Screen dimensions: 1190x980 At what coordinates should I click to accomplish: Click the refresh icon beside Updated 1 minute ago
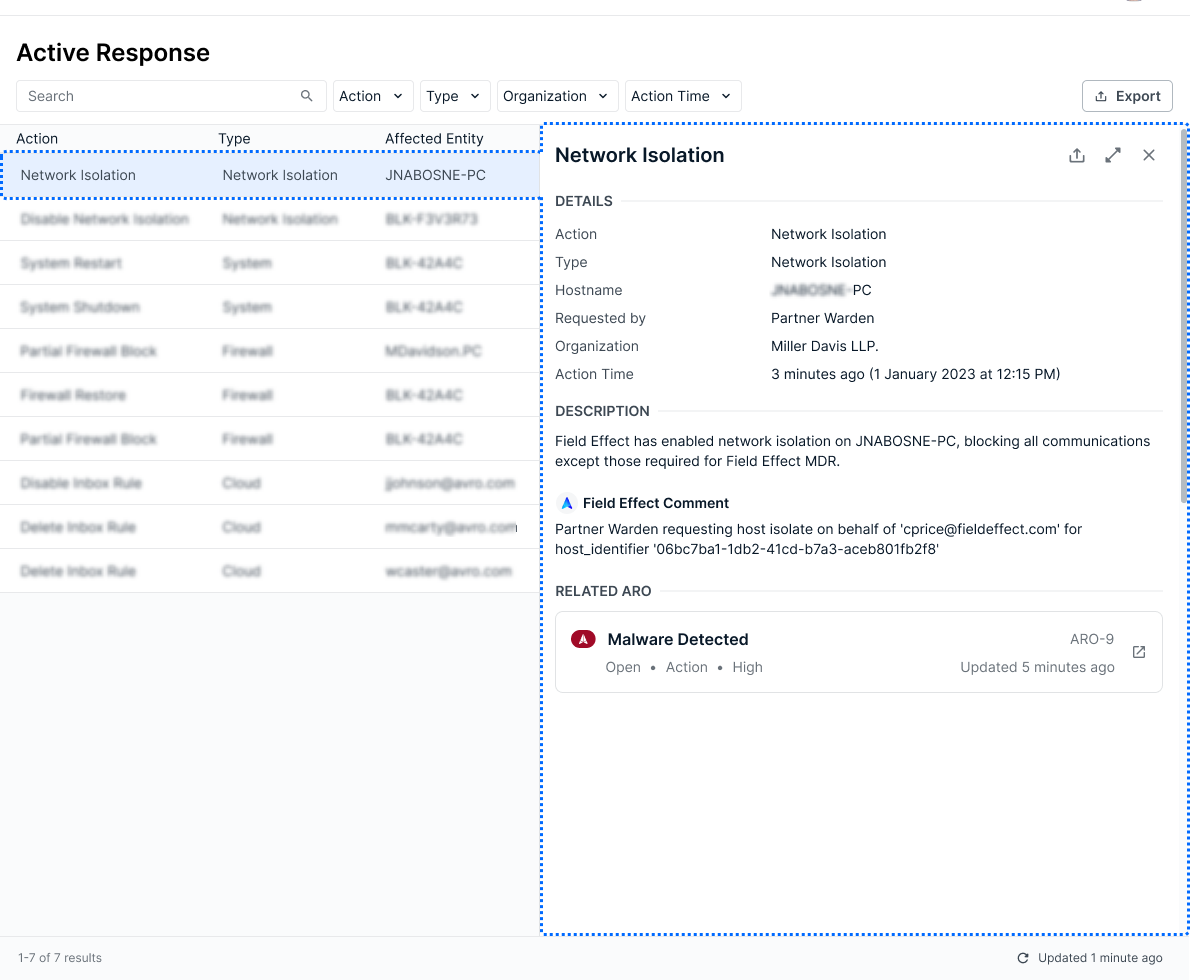pos(1022,958)
